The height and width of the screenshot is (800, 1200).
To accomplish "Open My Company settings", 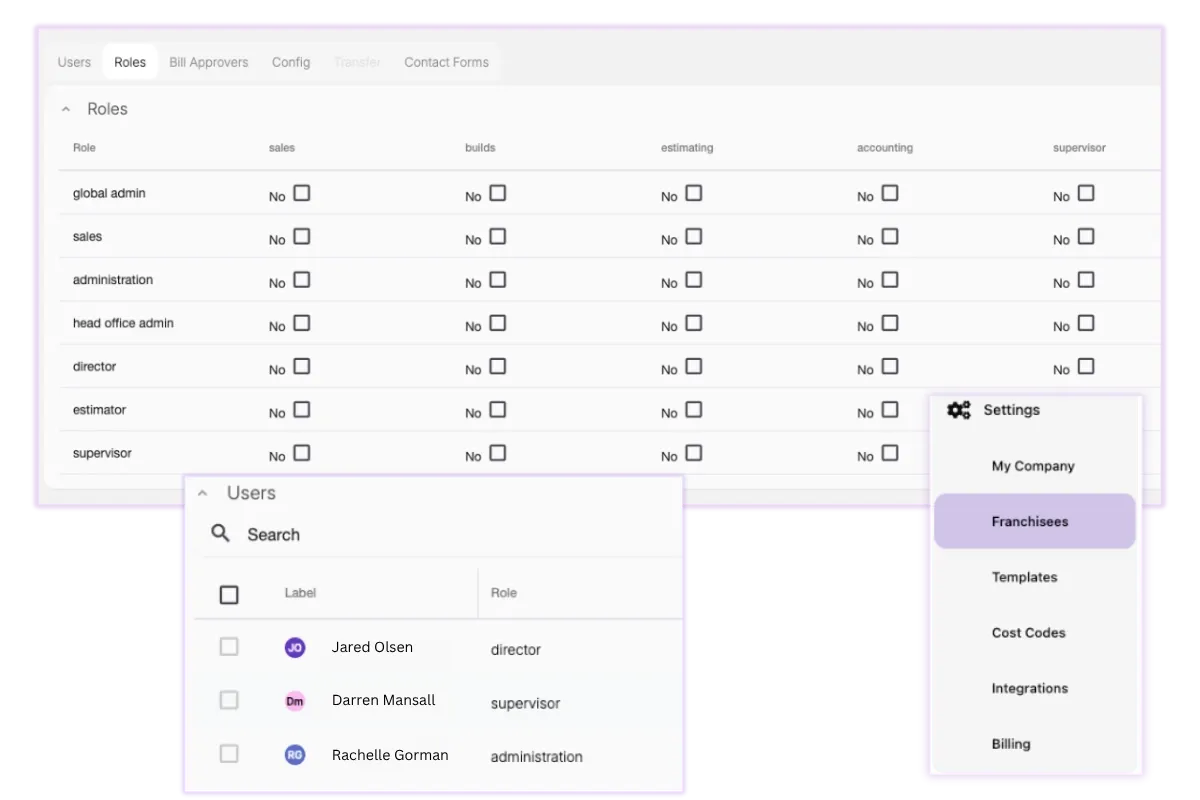I will point(1033,466).
